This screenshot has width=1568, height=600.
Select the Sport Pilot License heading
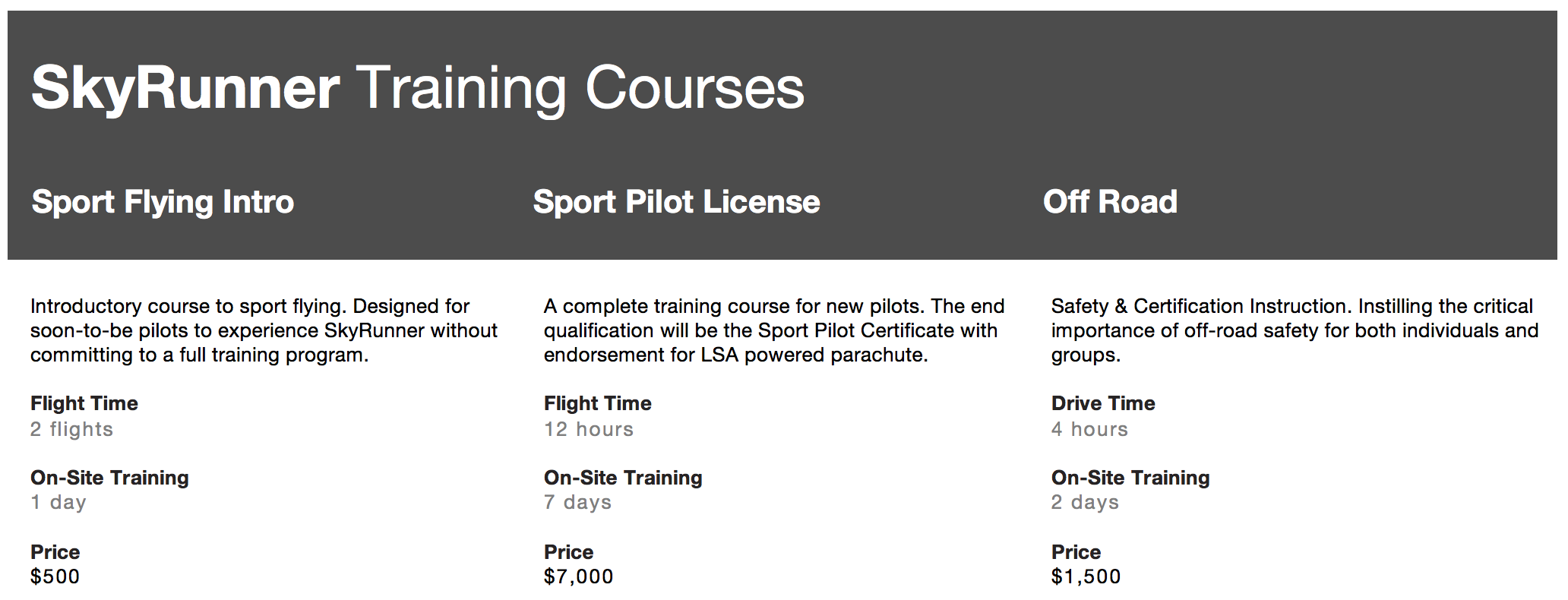676,201
